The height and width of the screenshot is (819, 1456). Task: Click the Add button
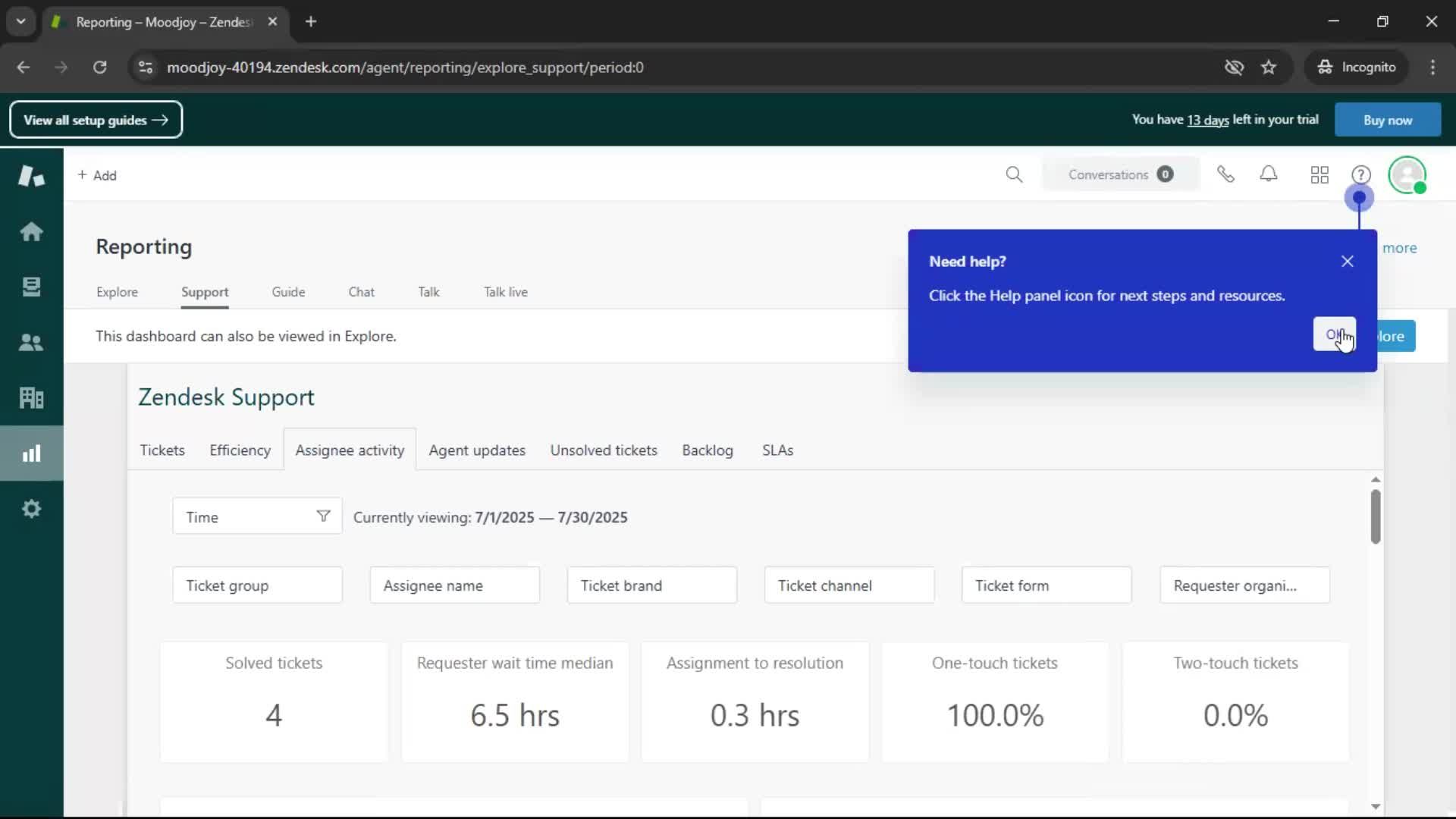point(97,175)
